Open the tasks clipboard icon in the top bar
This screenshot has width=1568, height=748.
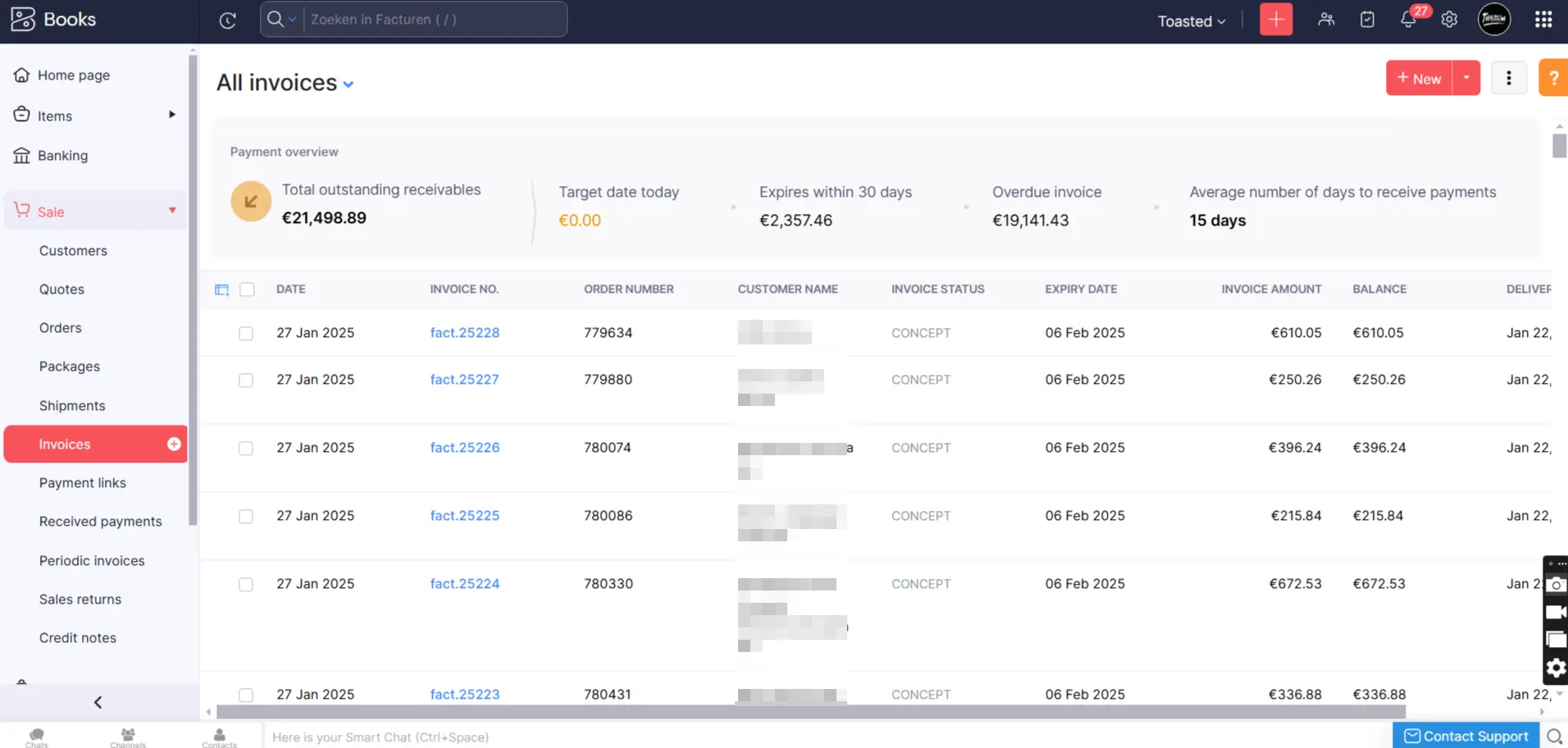click(1367, 19)
